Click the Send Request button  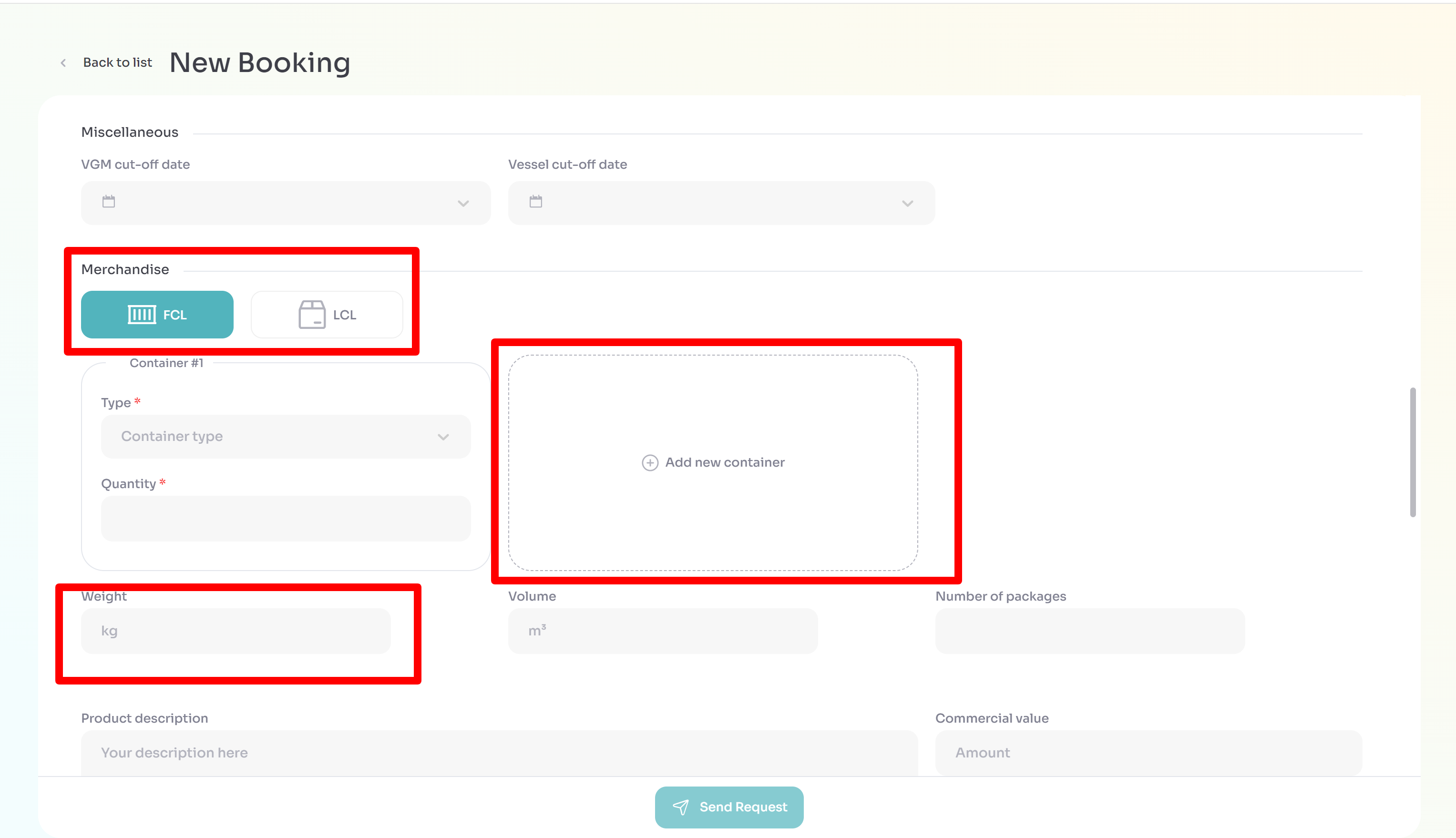tap(728, 807)
